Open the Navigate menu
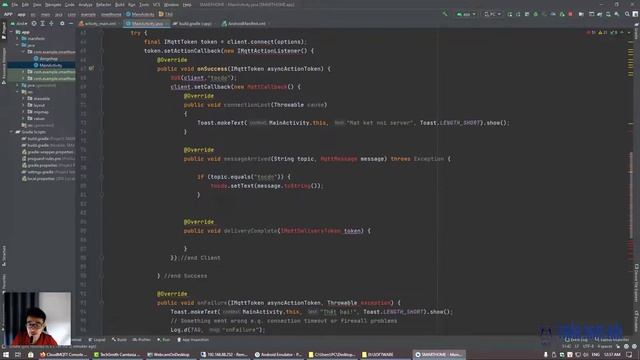This screenshot has width=640, height=360. tap(53, 4)
